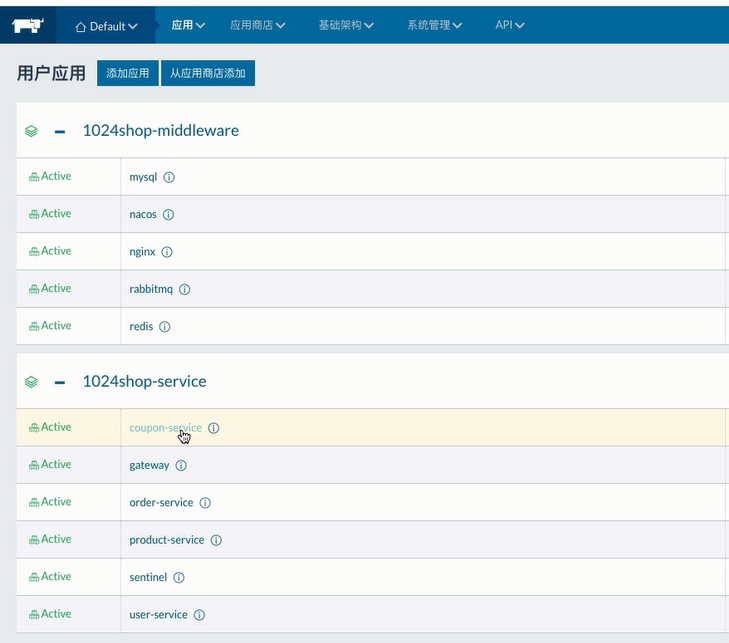This screenshot has width=729, height=643.
Task: Open the user-service link
Action: coord(159,615)
